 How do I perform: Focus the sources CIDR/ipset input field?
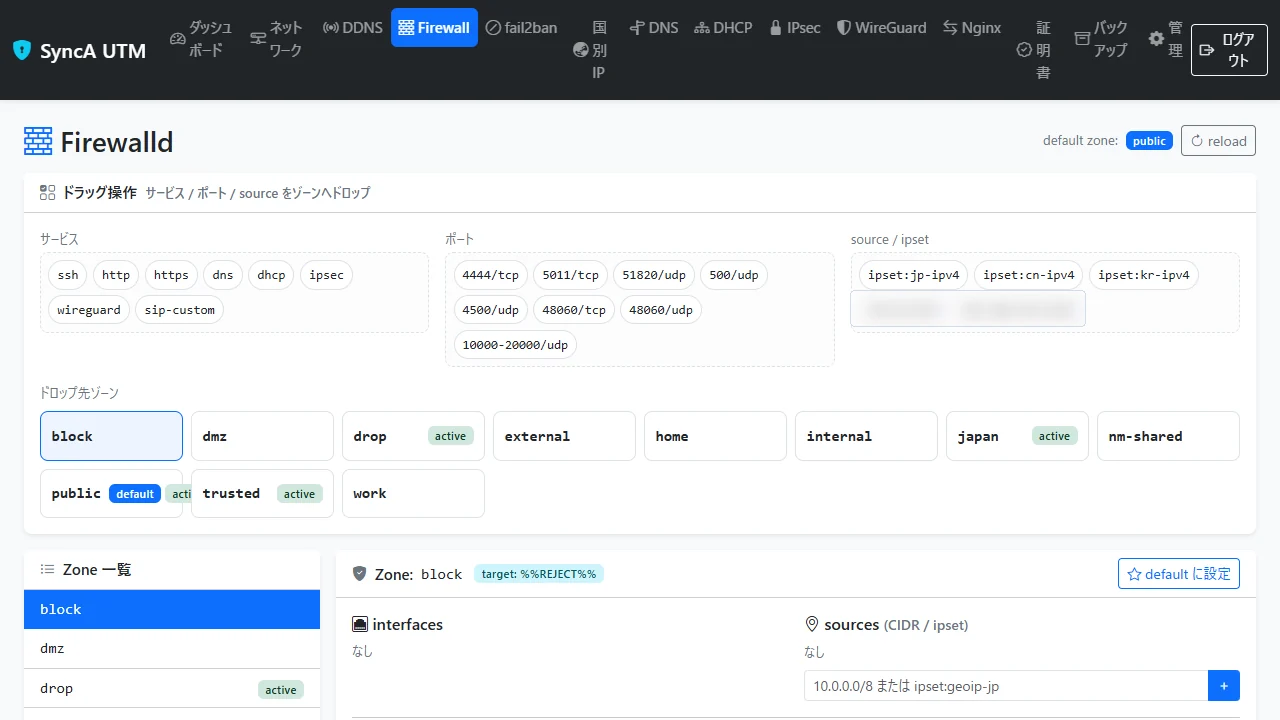(x=1006, y=686)
